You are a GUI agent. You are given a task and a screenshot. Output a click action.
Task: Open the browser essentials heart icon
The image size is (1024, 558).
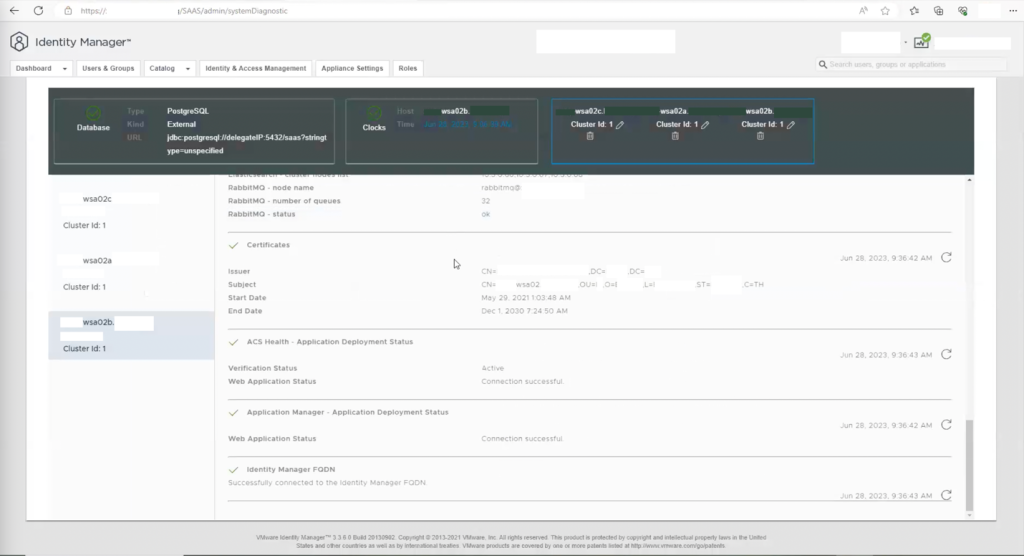963,10
